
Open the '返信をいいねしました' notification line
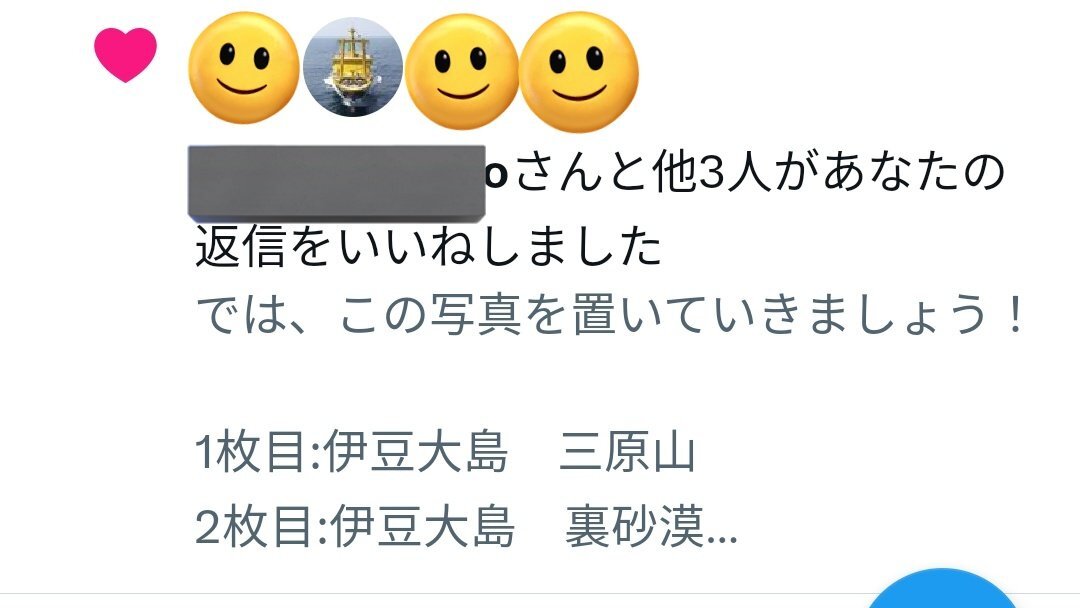pos(428,247)
